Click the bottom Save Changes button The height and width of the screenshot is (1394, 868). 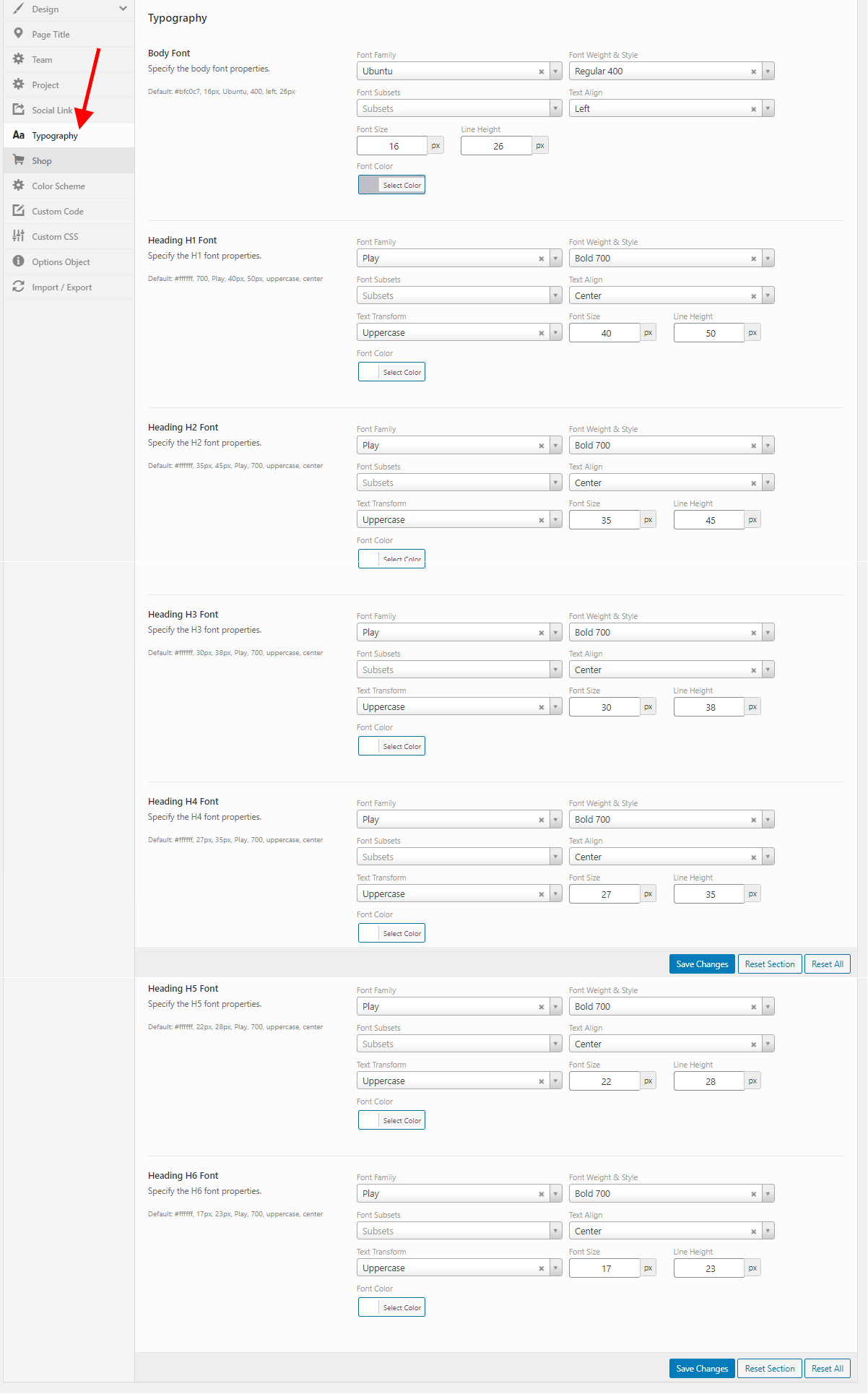coord(701,1368)
